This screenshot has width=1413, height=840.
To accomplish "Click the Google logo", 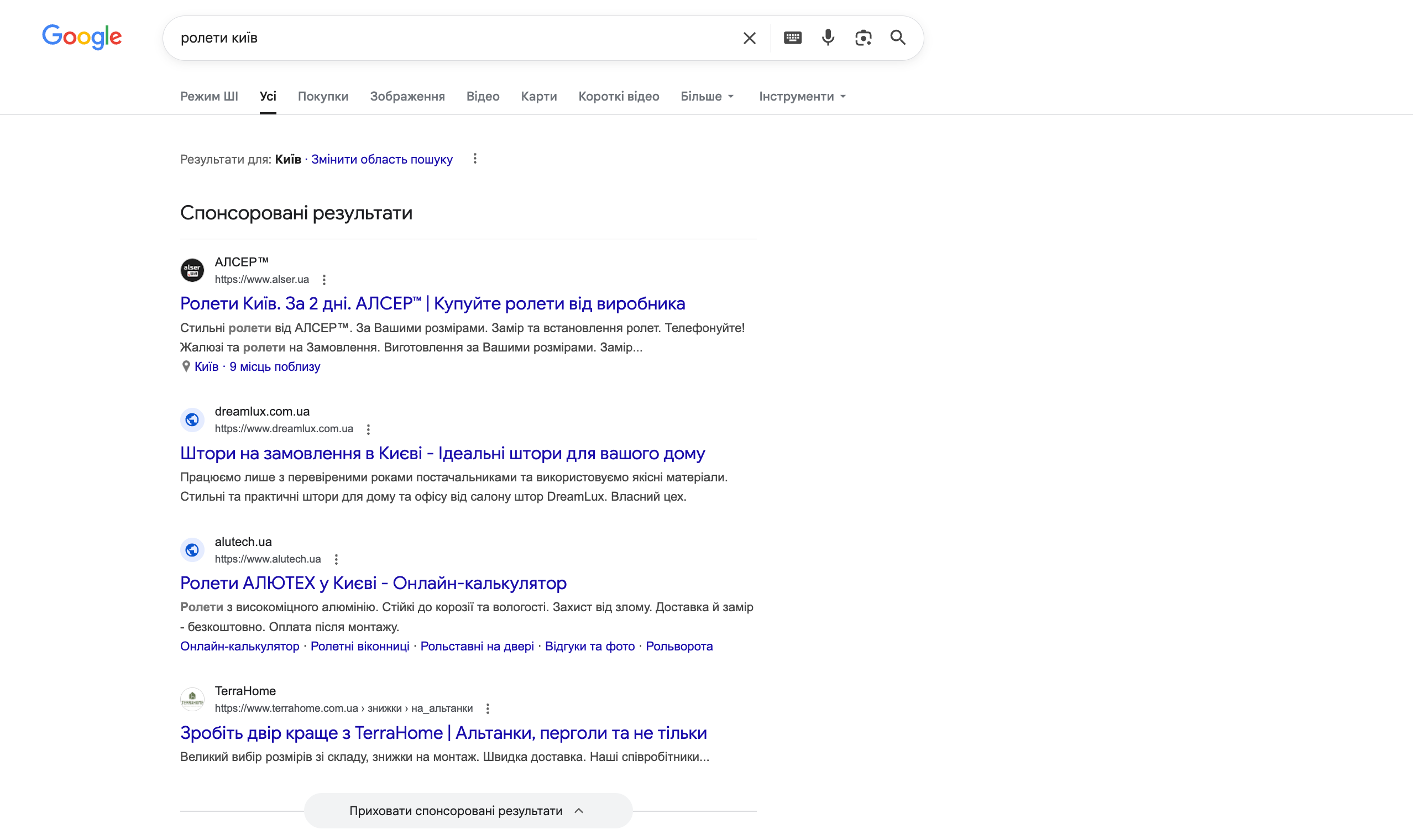I will (82, 38).
